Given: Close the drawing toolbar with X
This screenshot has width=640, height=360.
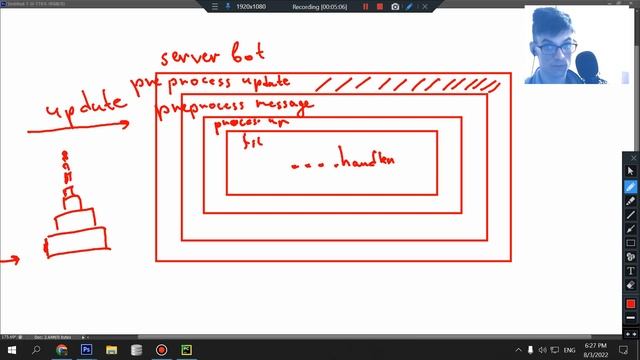Looking at the screenshot, I should pyautogui.click(x=633, y=158).
